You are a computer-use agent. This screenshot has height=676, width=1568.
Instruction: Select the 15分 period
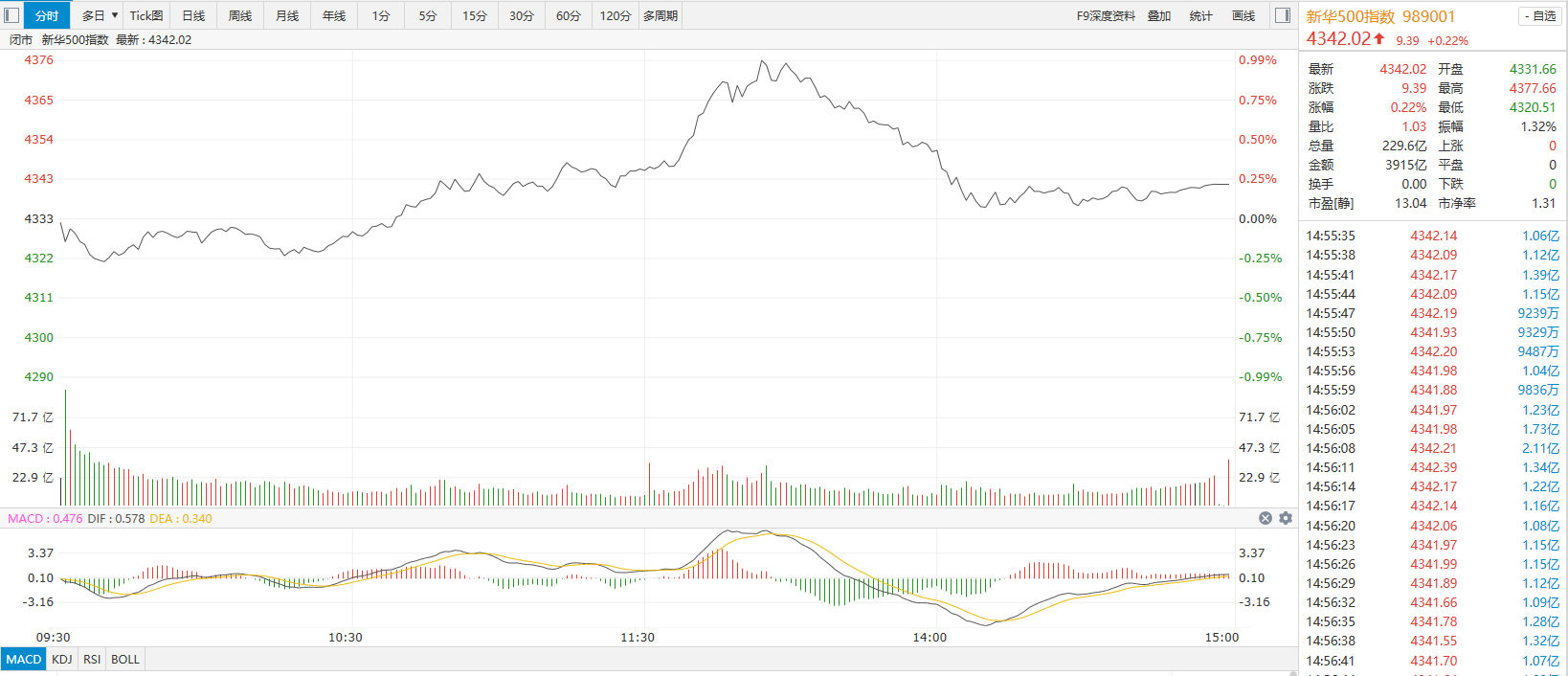(x=475, y=15)
